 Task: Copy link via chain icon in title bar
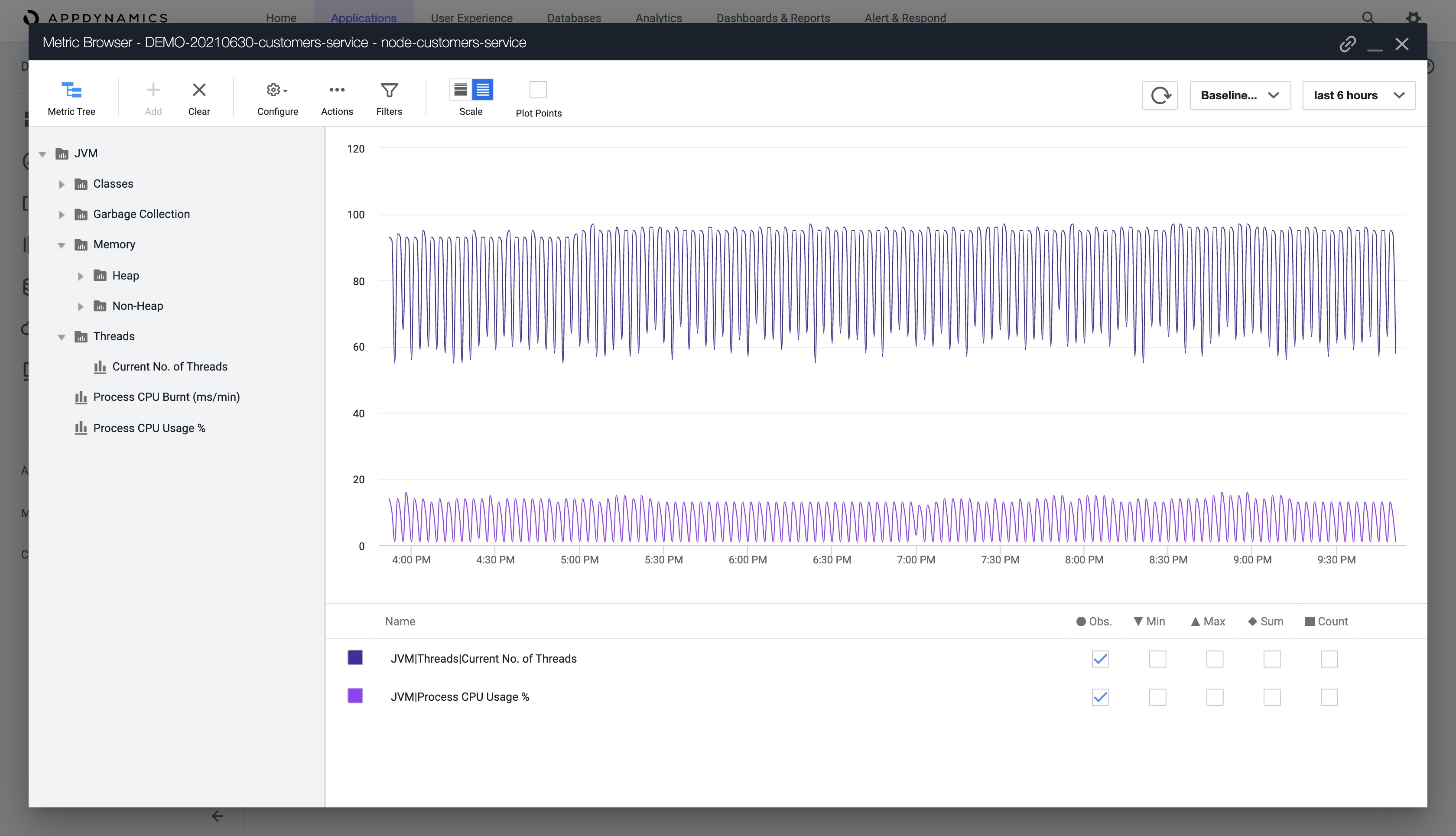1347,44
